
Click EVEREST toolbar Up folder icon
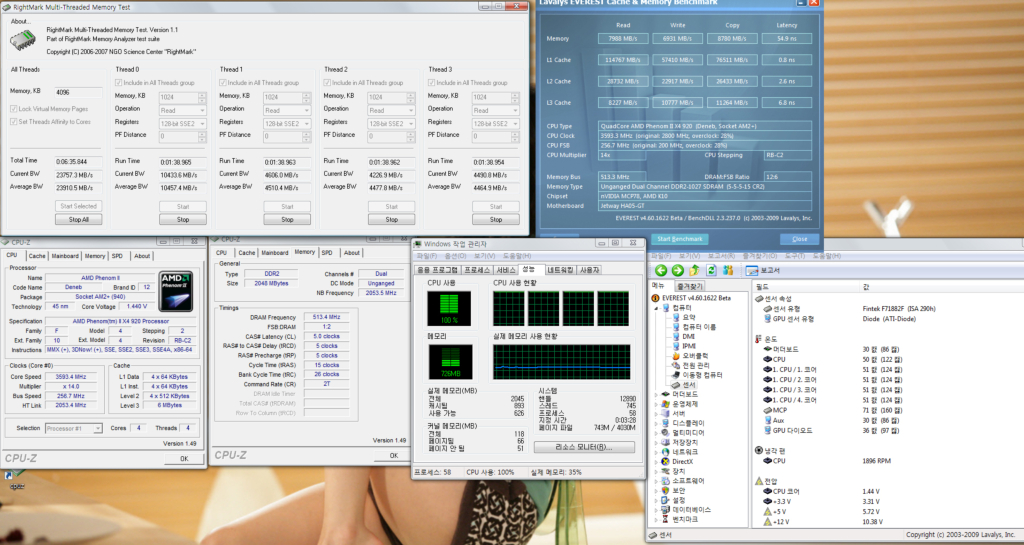694,270
